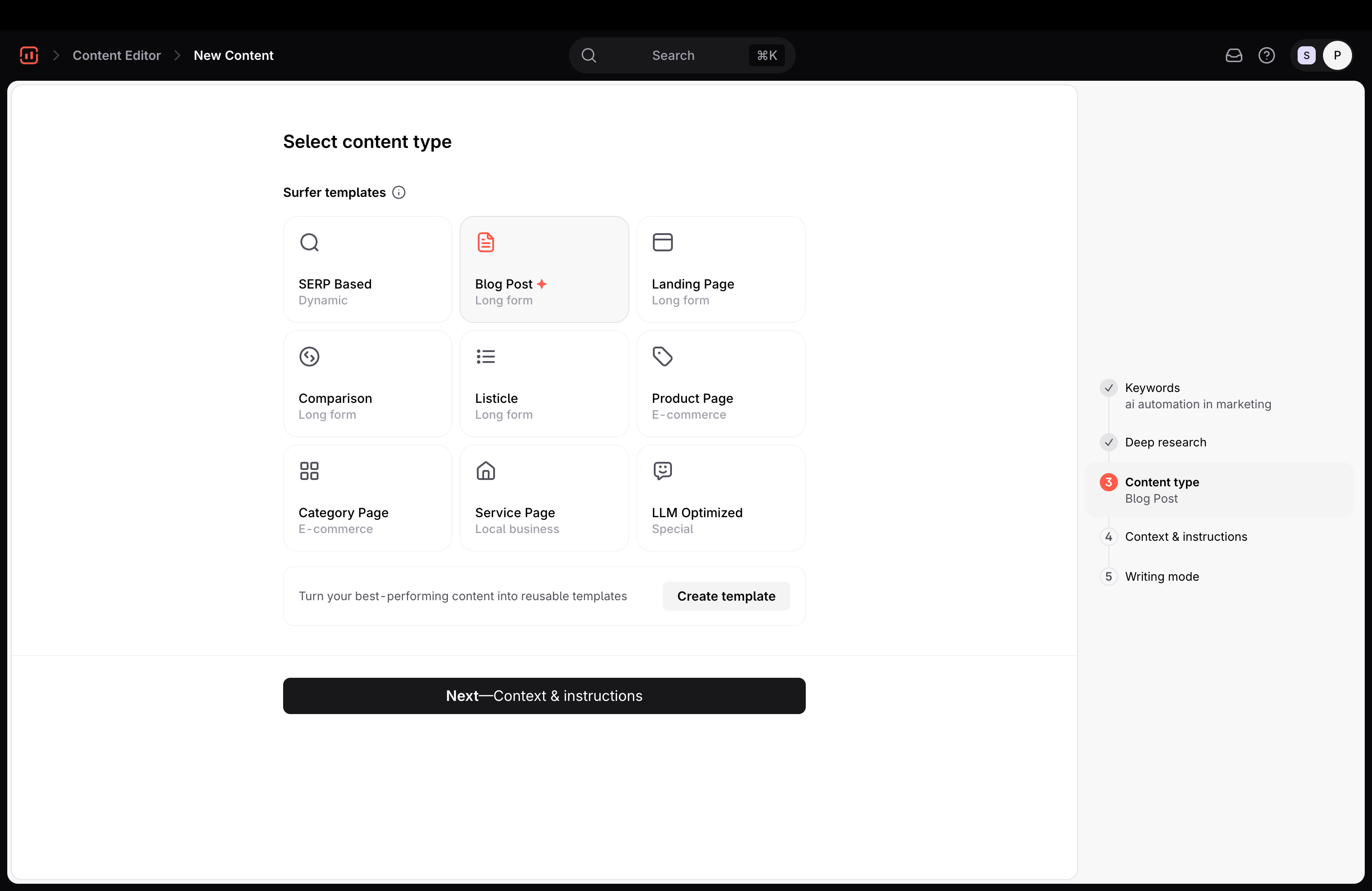Select the Comparison template label
This screenshot has width=1372, height=891.
click(335, 398)
